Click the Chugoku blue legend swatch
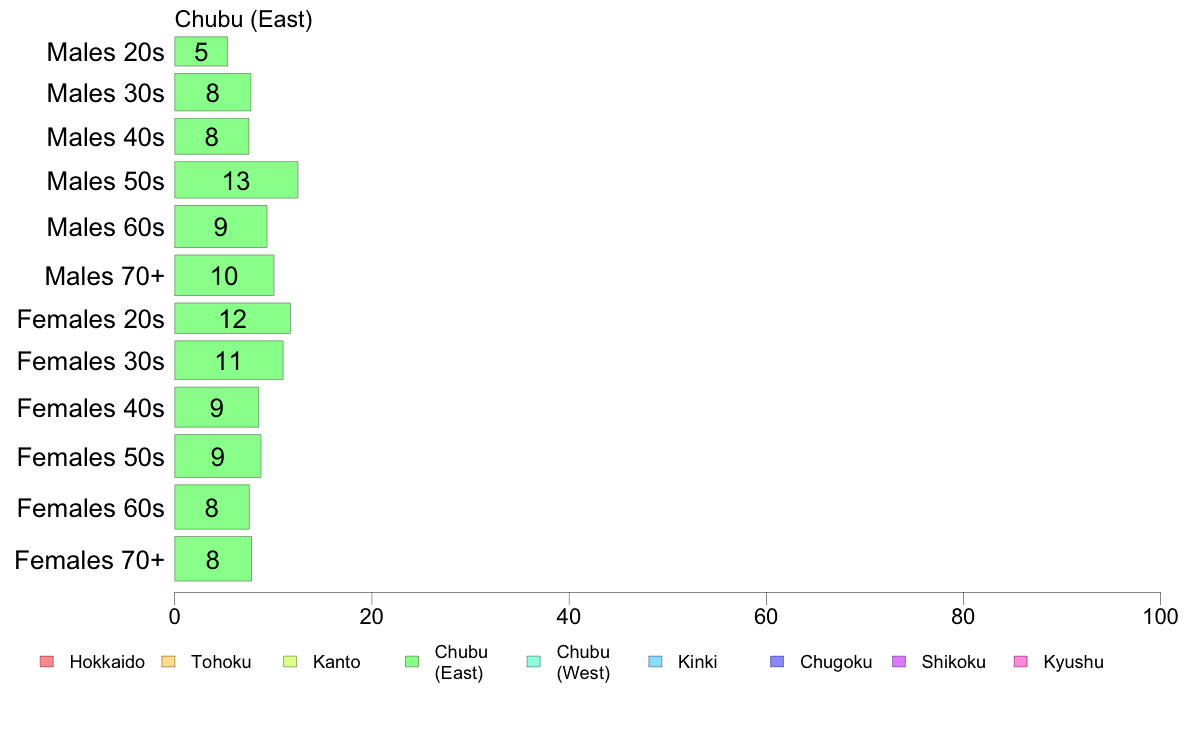Viewport: 1188px width, 736px height. click(x=777, y=662)
